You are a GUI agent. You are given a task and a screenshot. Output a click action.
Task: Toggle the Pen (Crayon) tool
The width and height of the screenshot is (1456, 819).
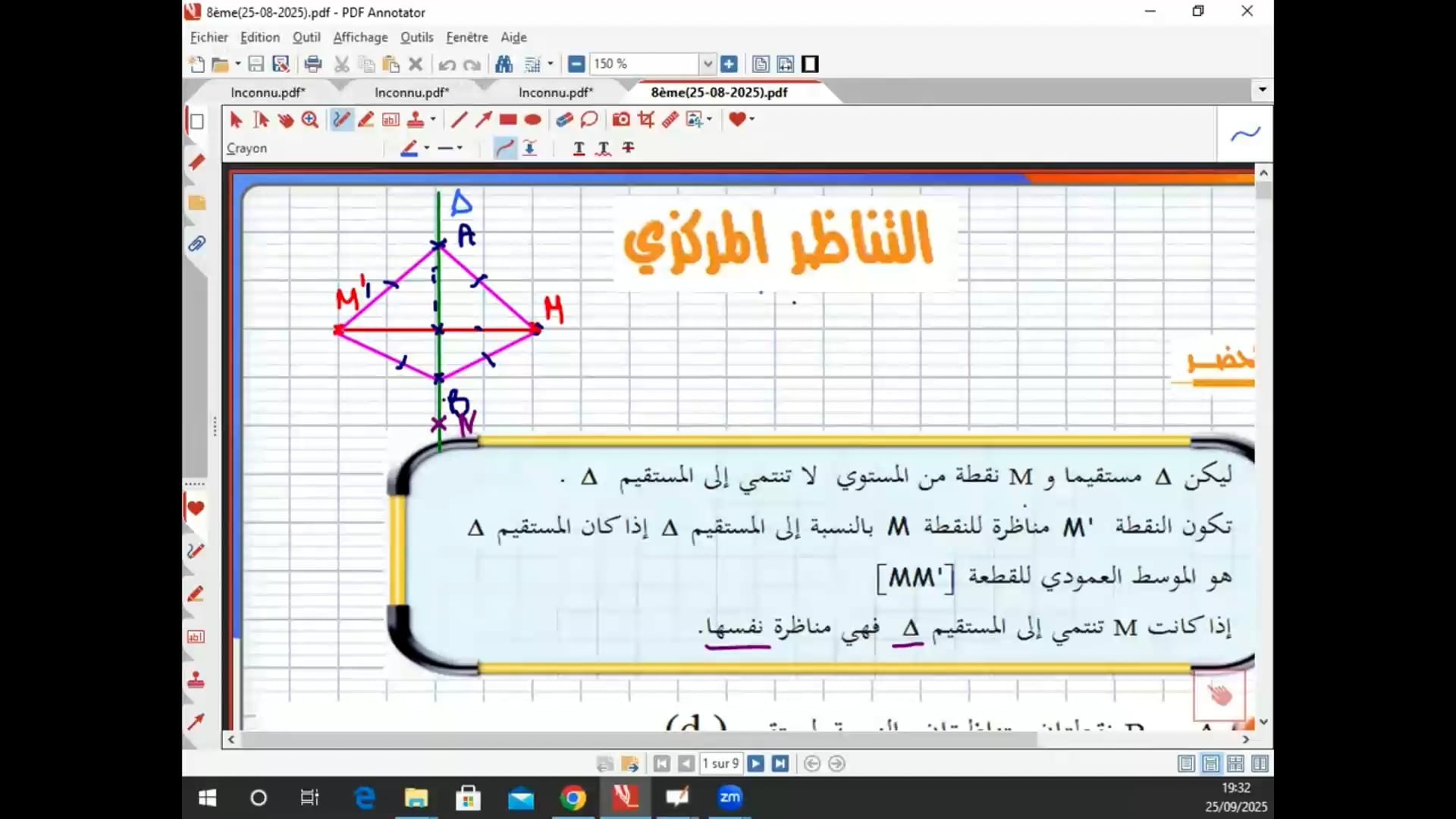[x=341, y=120]
